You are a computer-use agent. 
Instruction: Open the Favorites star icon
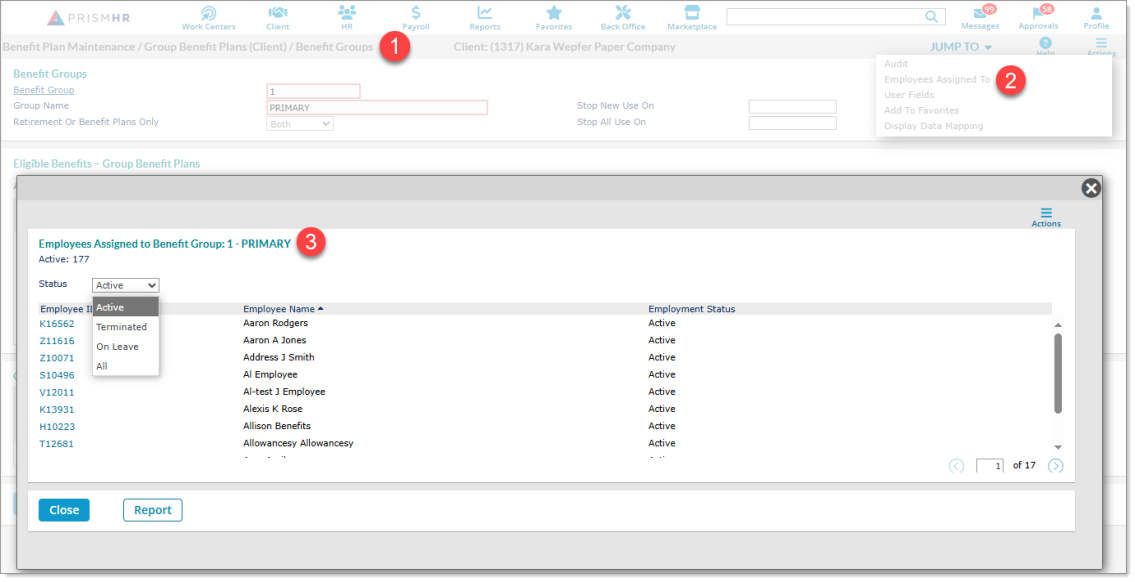(554, 14)
